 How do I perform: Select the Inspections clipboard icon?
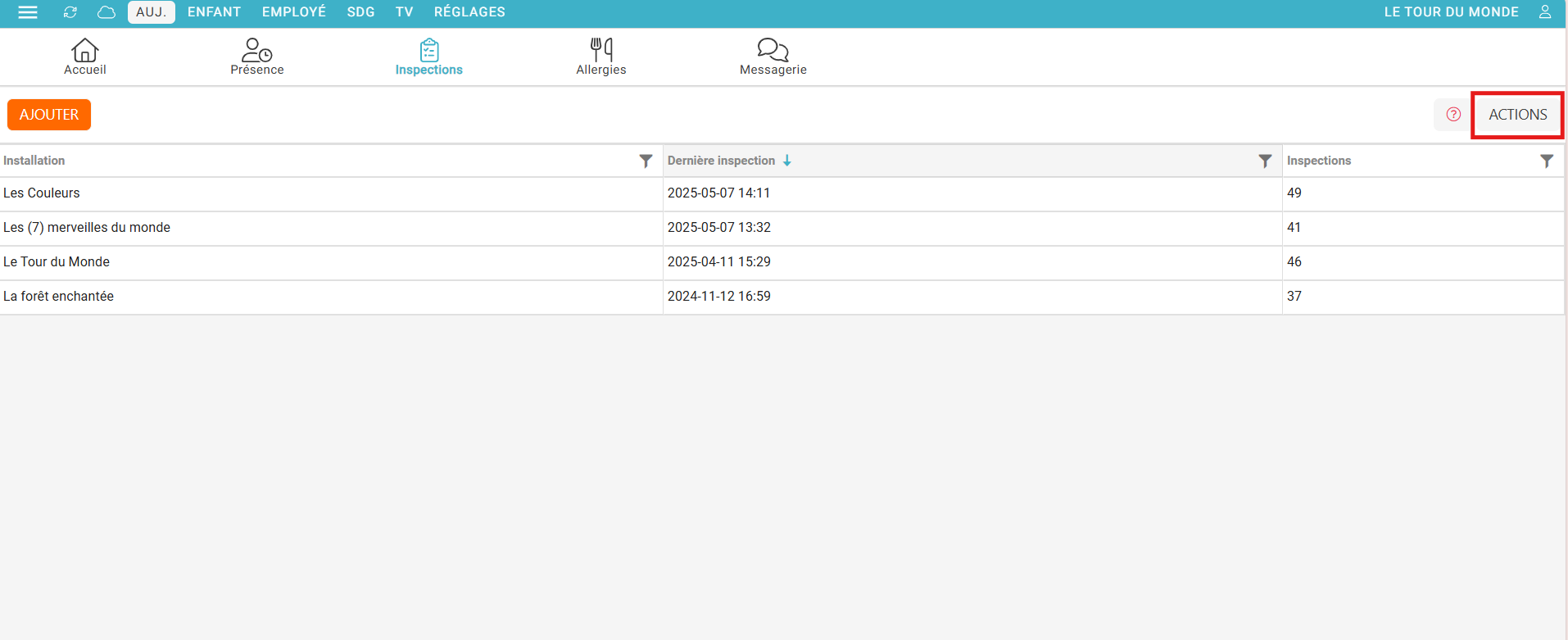point(429,50)
